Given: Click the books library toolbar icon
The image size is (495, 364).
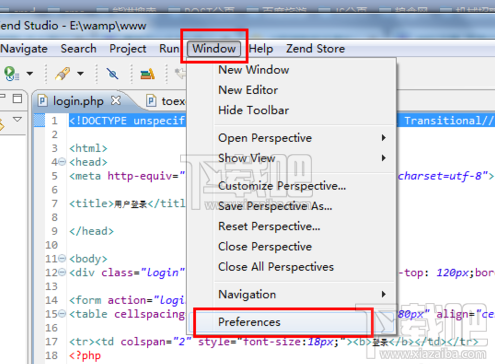Looking at the screenshot, I should click(147, 74).
